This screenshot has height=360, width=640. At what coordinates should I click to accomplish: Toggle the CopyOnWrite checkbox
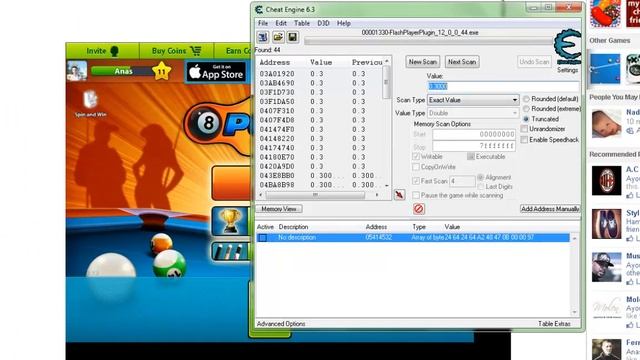(416, 167)
